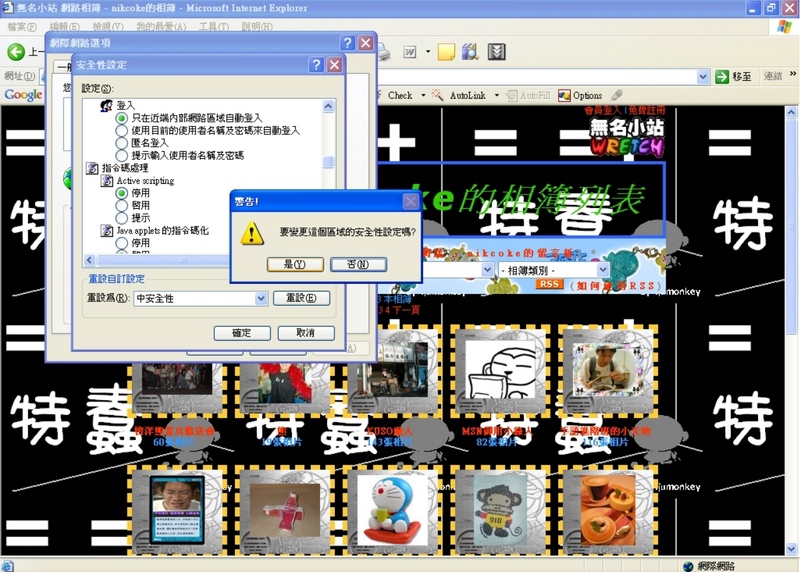Select 停用 under Java applets 的指令碼化
Viewport: 800px width, 572px height.
121,243
